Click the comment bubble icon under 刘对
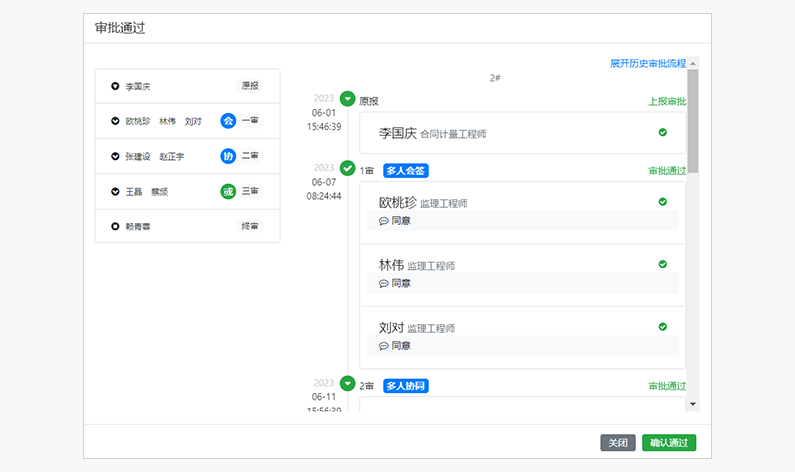795x472 pixels. tap(384, 346)
